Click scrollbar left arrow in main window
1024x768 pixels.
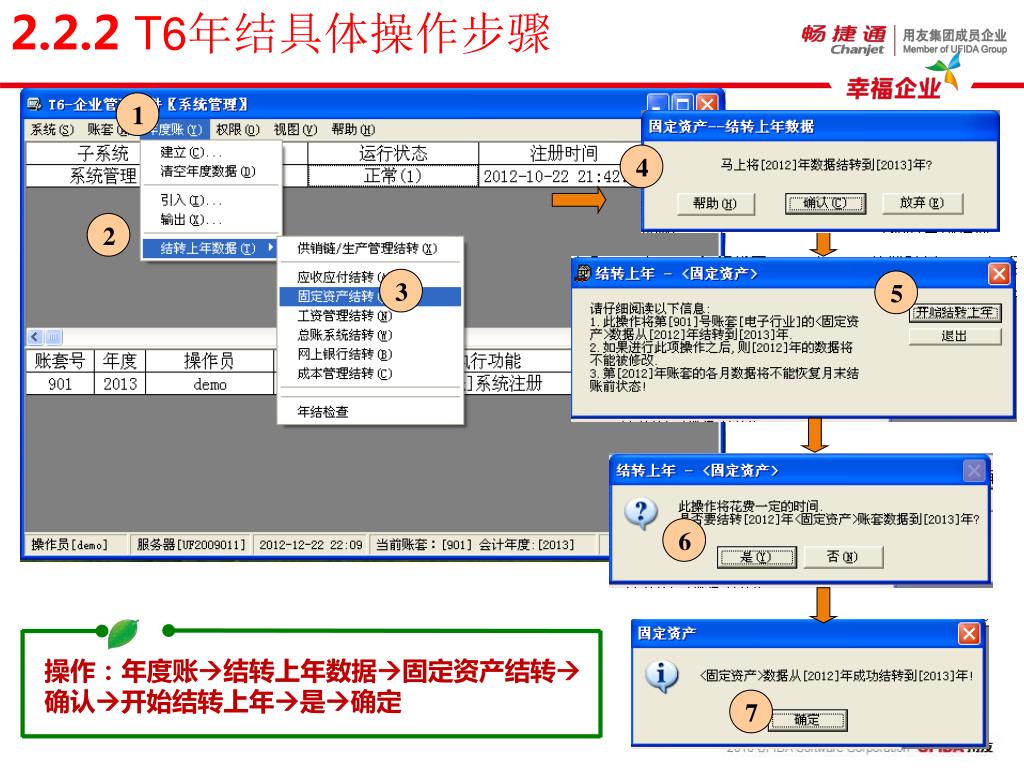(x=35, y=337)
